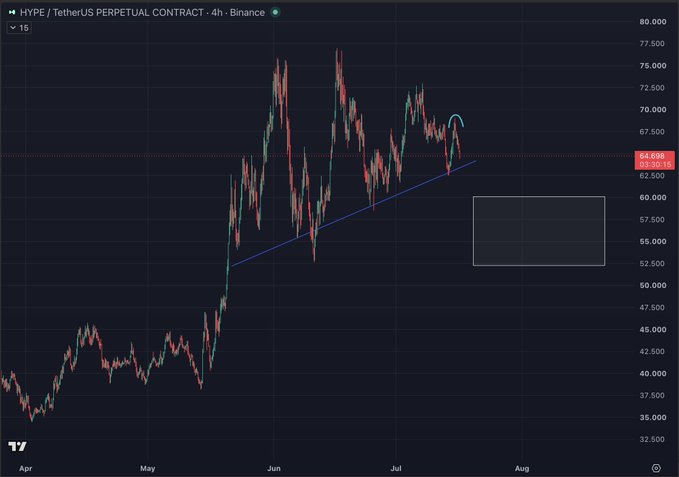Click the 67.500 price axis label

click(653, 132)
